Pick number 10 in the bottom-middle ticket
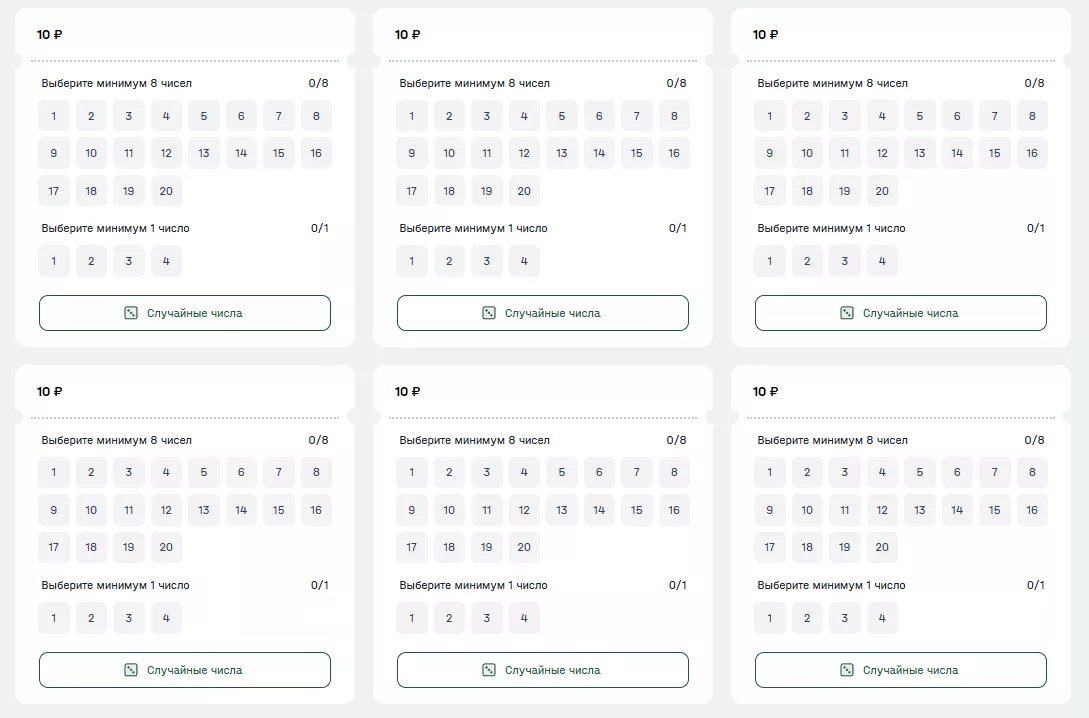 click(449, 510)
